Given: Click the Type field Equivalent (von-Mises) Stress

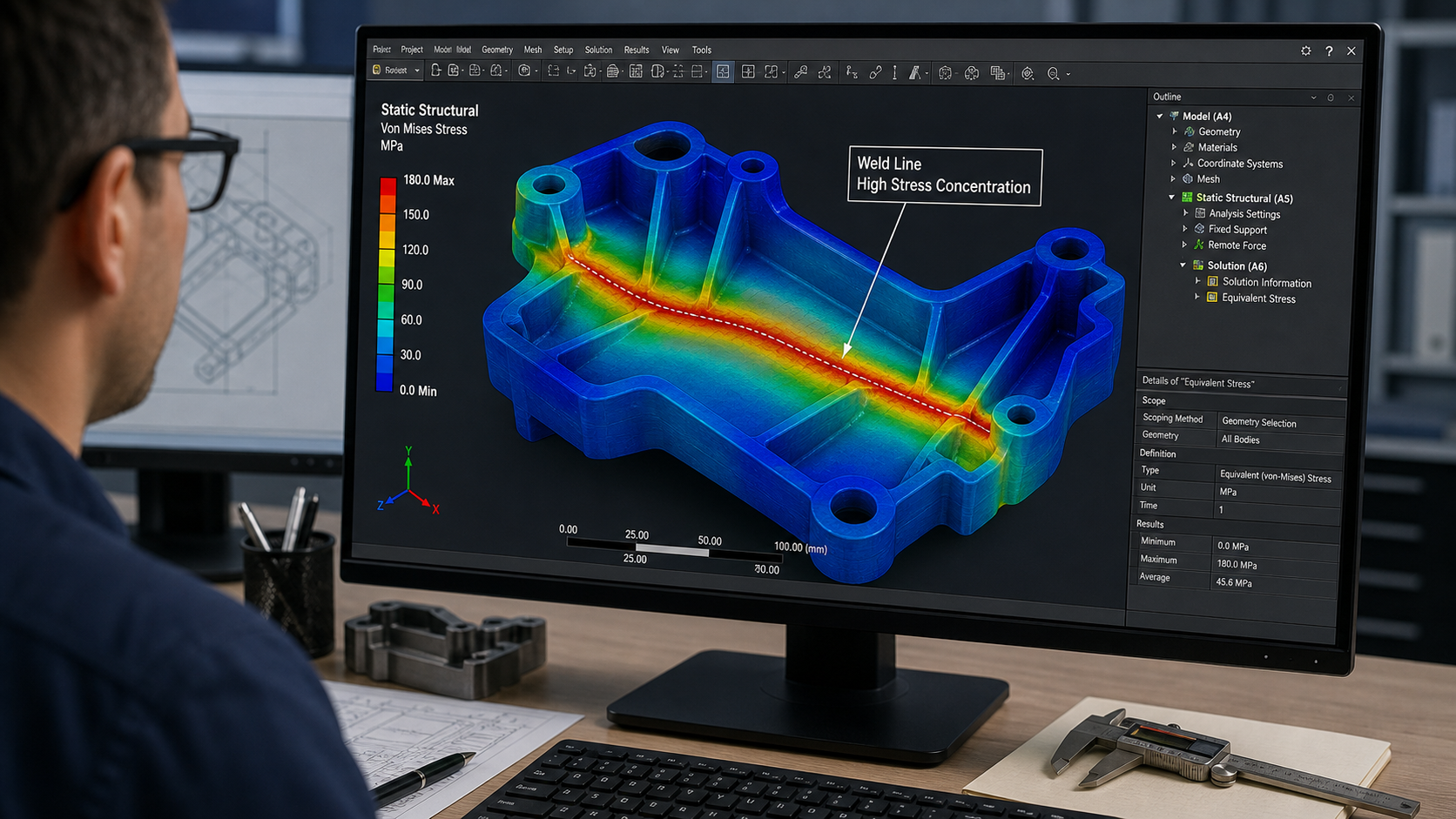Looking at the screenshot, I should click(x=1277, y=477).
